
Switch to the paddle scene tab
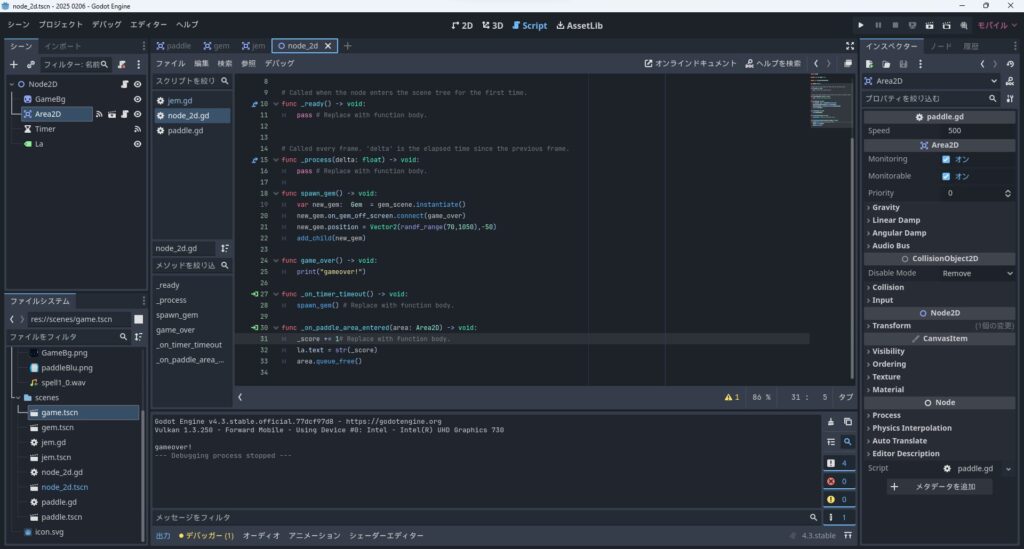click(x=173, y=46)
